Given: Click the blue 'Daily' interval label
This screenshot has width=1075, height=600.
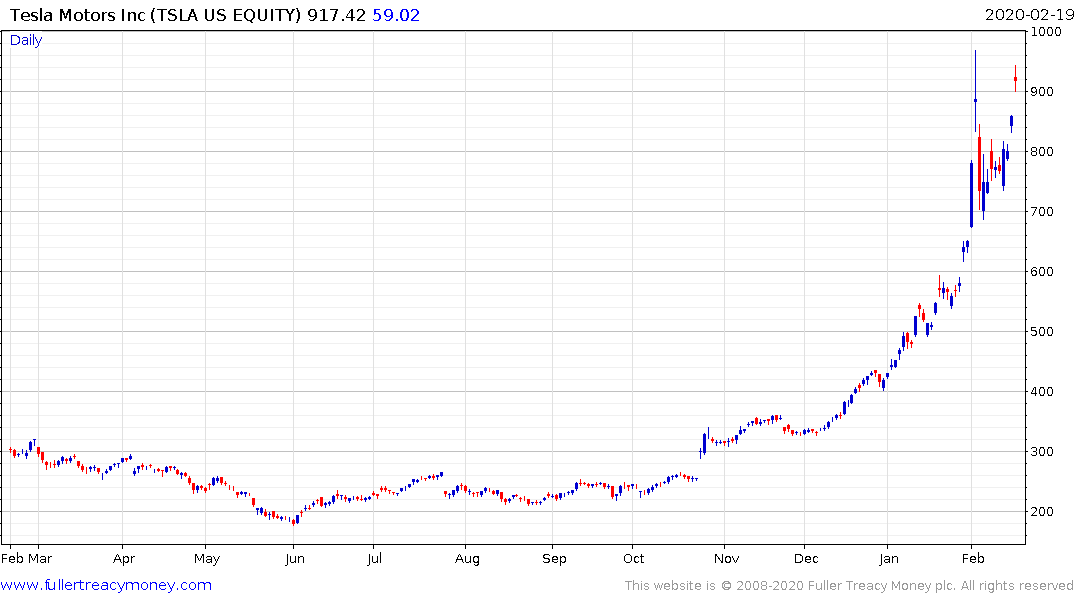Looking at the screenshot, I should [x=26, y=40].
